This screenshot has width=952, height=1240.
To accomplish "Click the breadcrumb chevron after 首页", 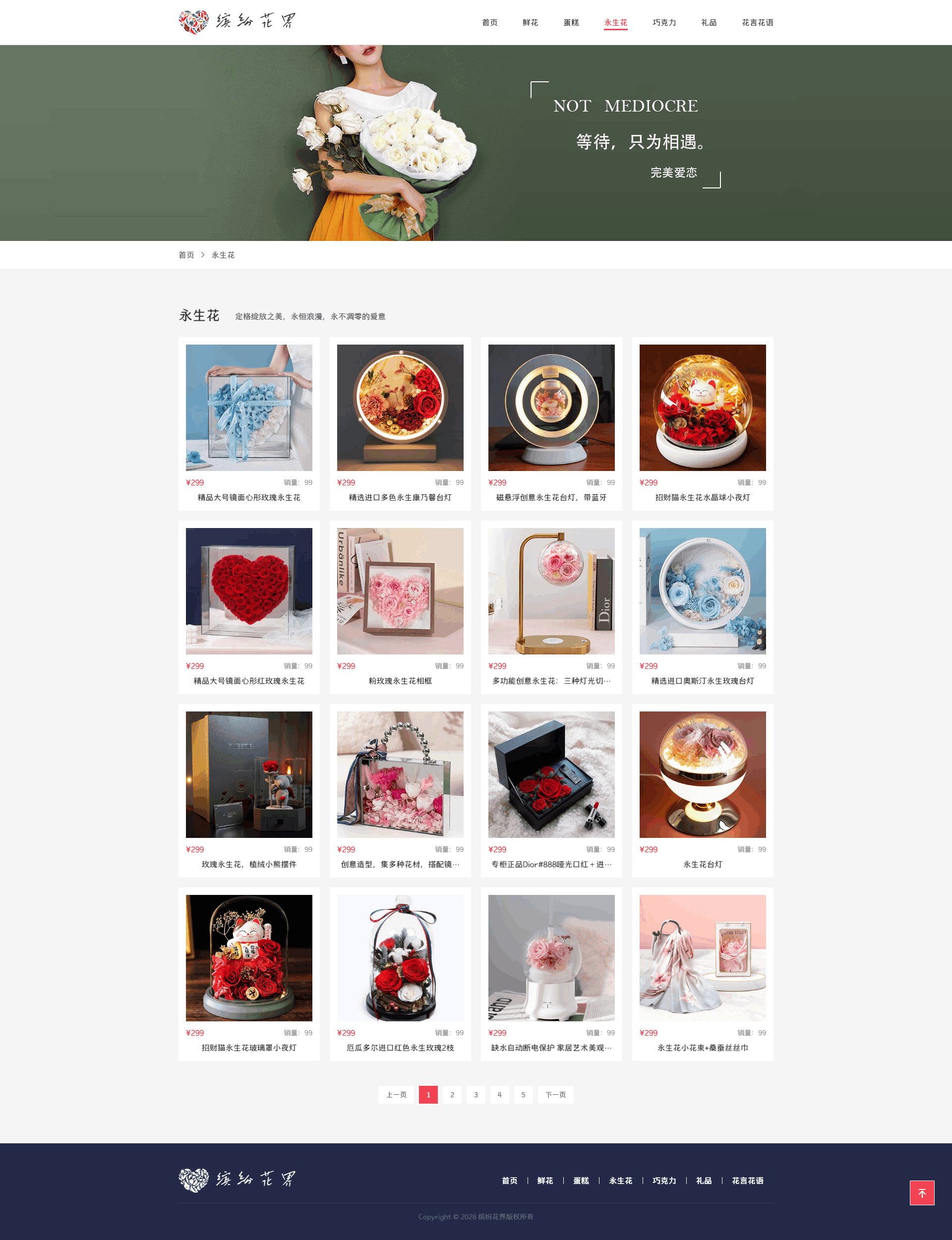I will [x=203, y=255].
